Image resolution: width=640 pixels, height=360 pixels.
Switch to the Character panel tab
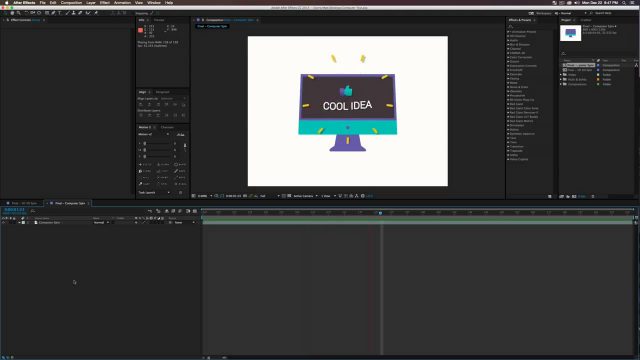click(x=167, y=127)
